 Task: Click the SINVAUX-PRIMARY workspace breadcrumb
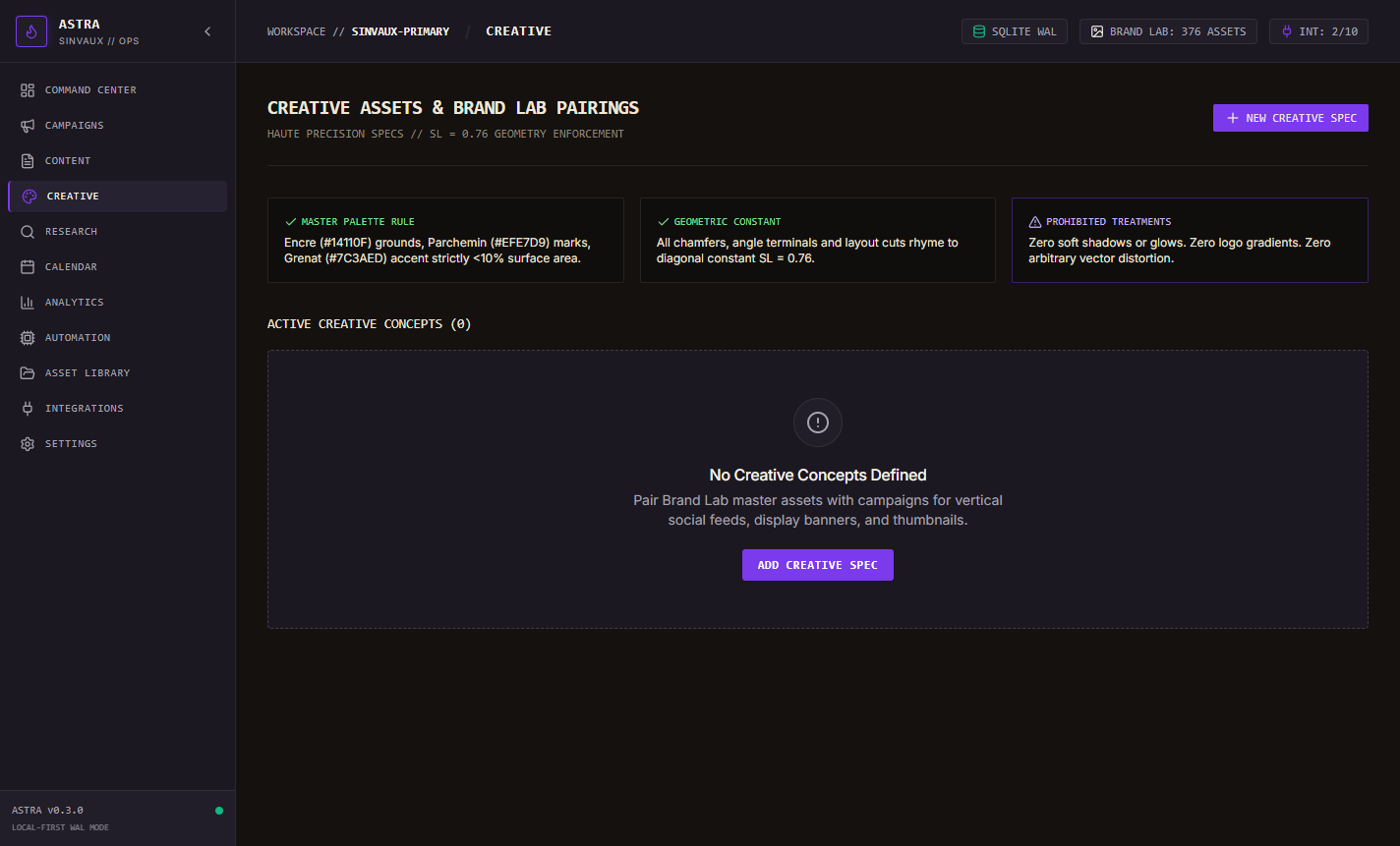[x=400, y=31]
